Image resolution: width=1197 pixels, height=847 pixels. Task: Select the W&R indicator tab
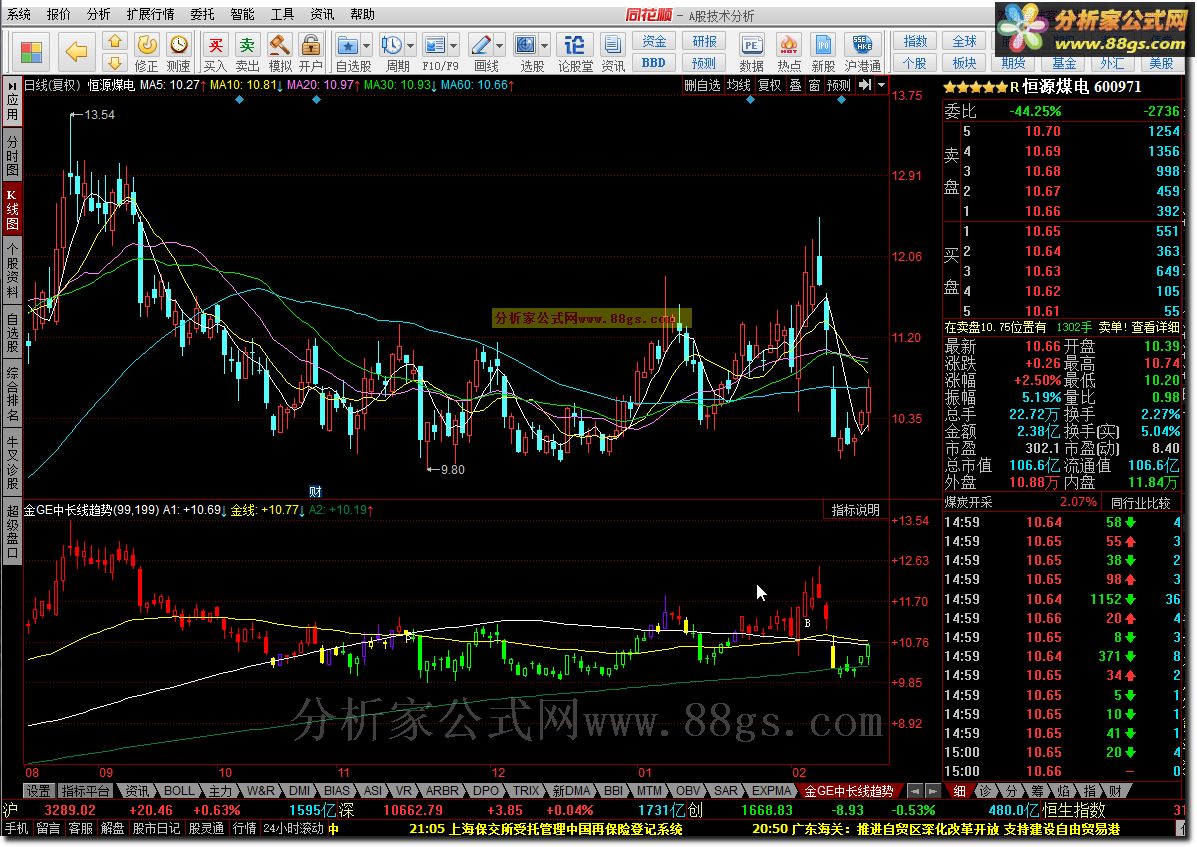(260, 791)
